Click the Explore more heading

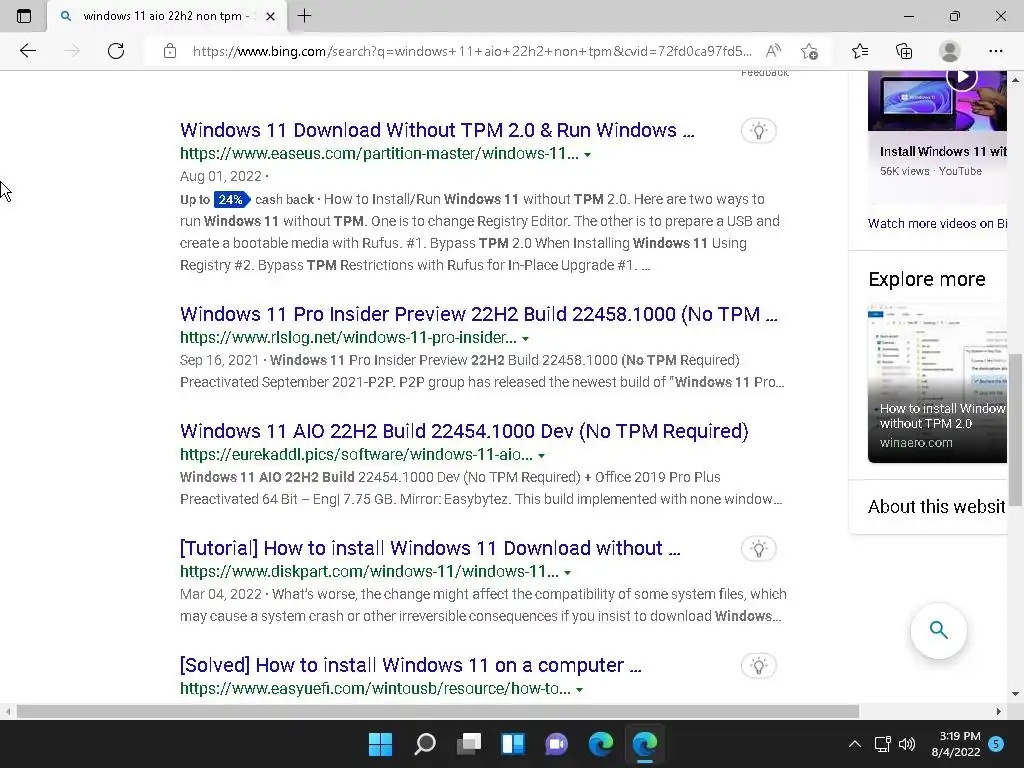coord(927,280)
